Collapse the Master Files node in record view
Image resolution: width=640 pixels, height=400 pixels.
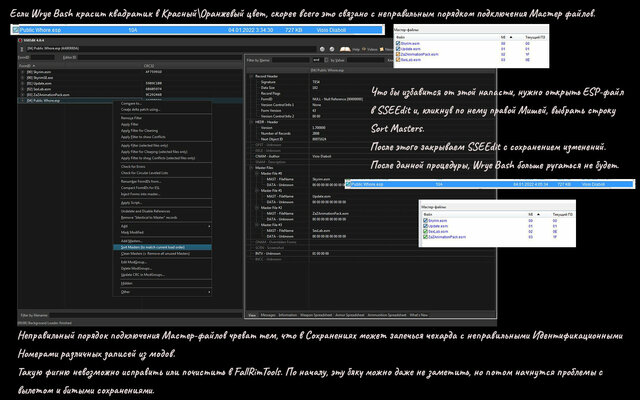pos(250,166)
